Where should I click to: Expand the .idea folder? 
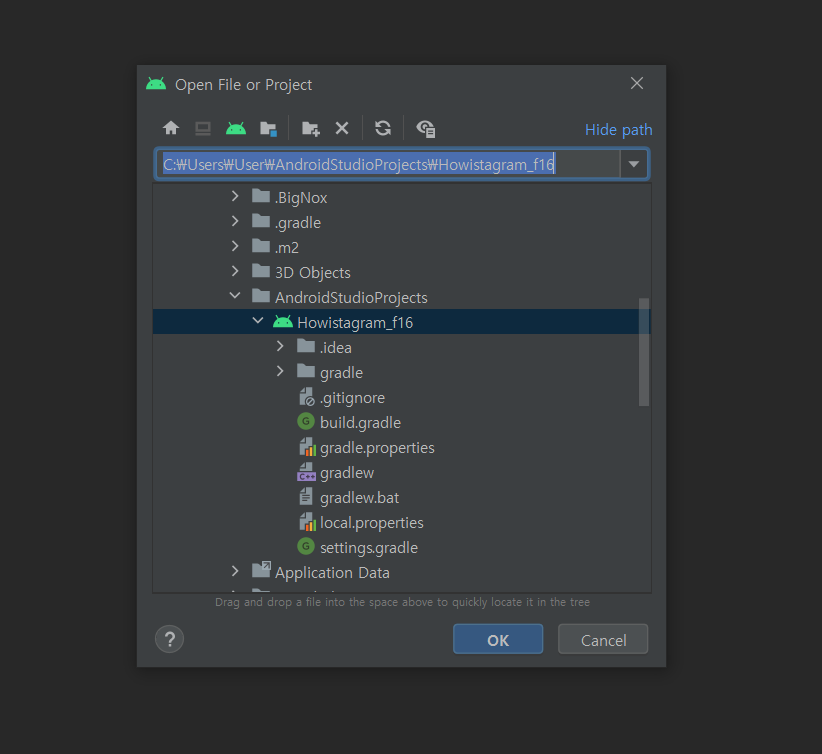pos(280,346)
